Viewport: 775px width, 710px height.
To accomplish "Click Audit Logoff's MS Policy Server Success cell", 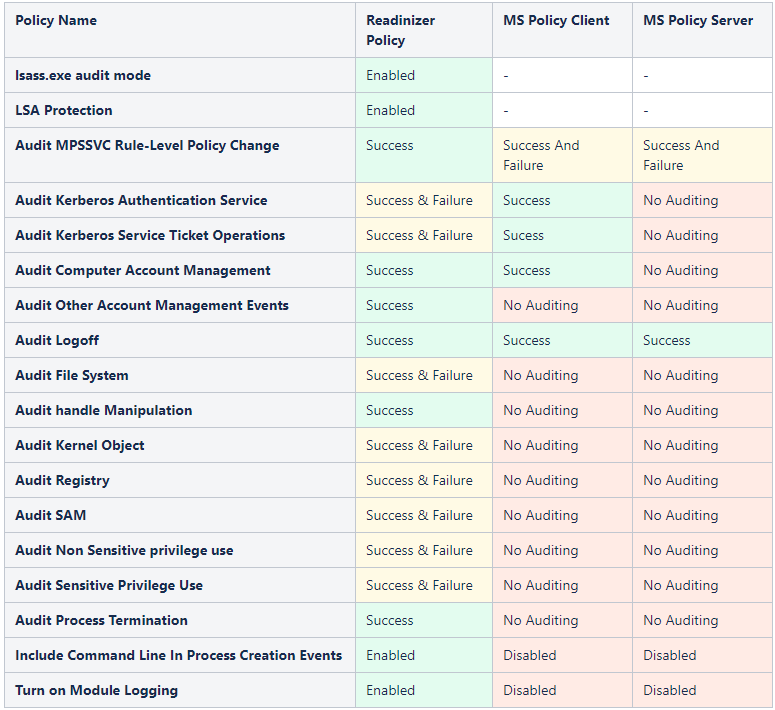I will [x=666, y=341].
